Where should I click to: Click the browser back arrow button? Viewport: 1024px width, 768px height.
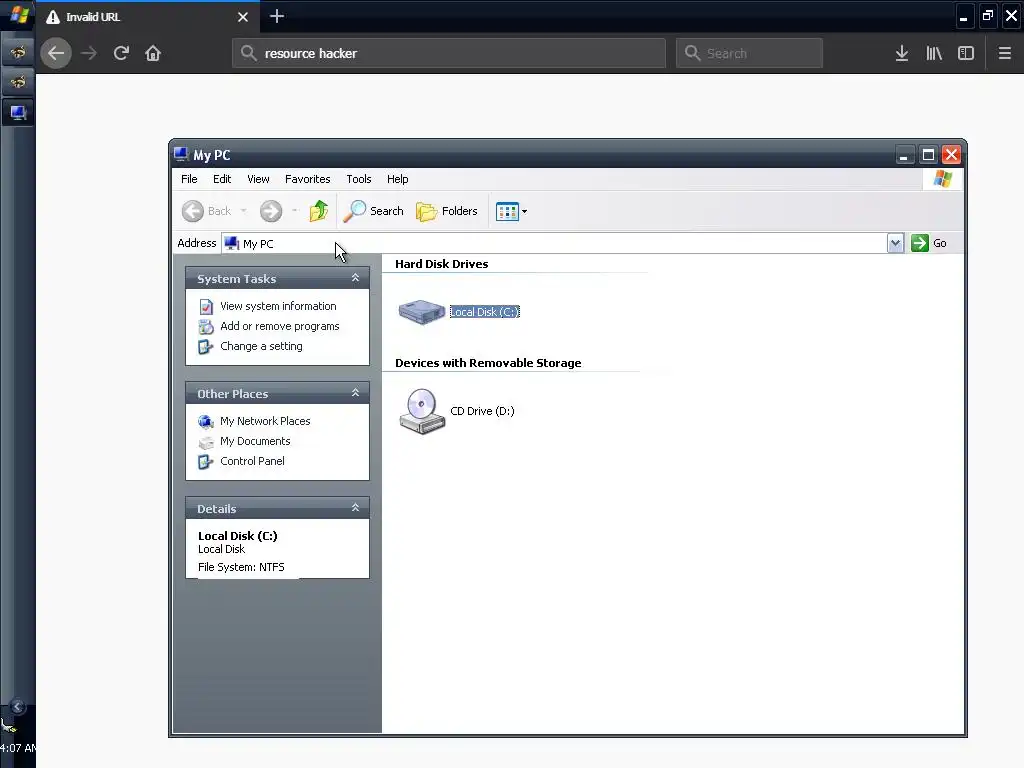[56, 53]
